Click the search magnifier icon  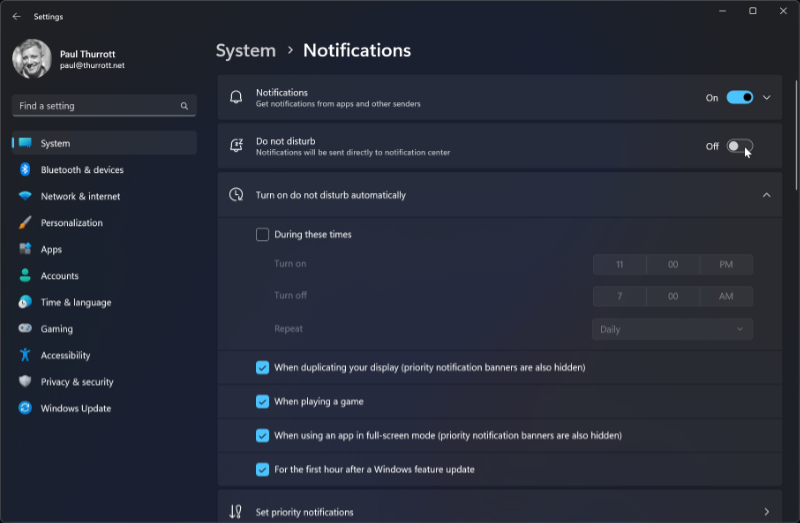pyautogui.click(x=184, y=106)
